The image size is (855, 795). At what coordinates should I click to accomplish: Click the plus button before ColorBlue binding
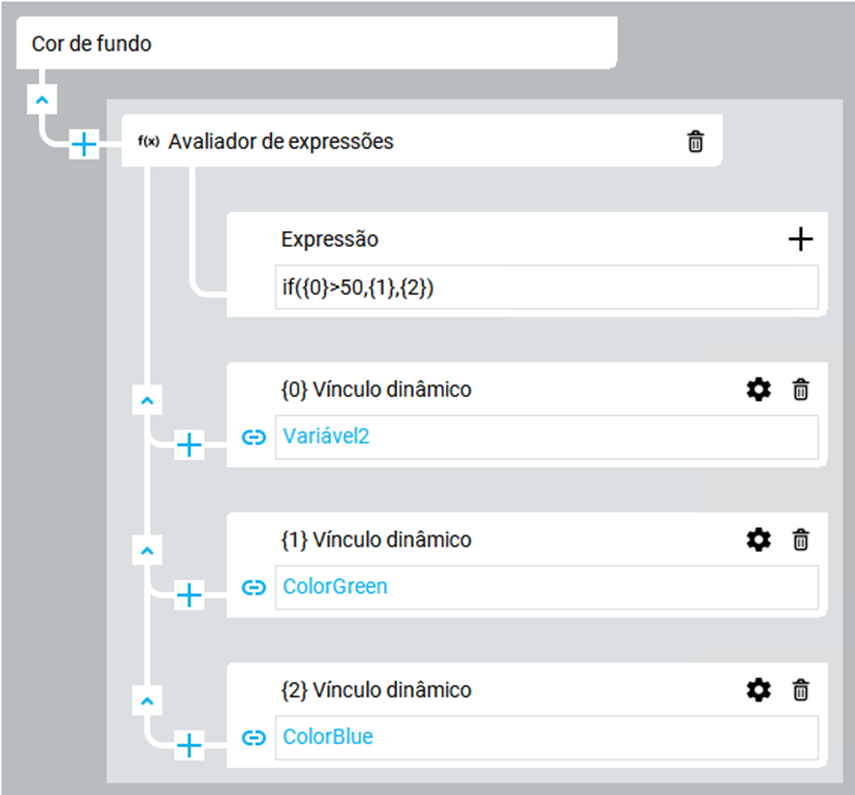coord(189,745)
